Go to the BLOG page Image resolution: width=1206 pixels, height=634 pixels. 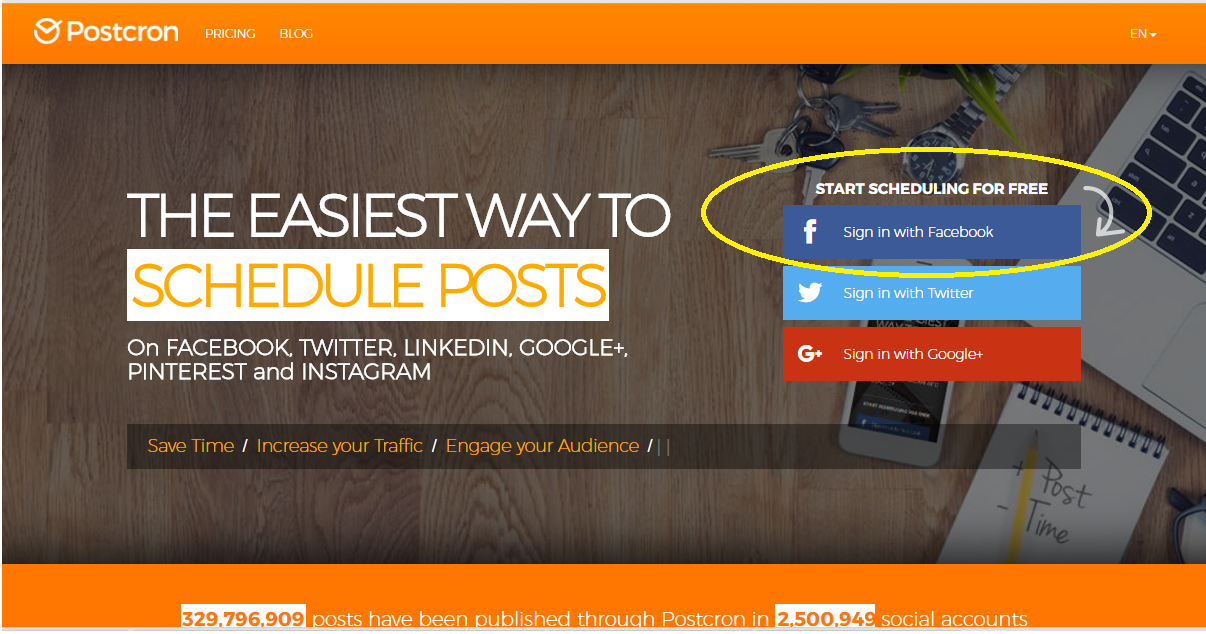coord(296,34)
